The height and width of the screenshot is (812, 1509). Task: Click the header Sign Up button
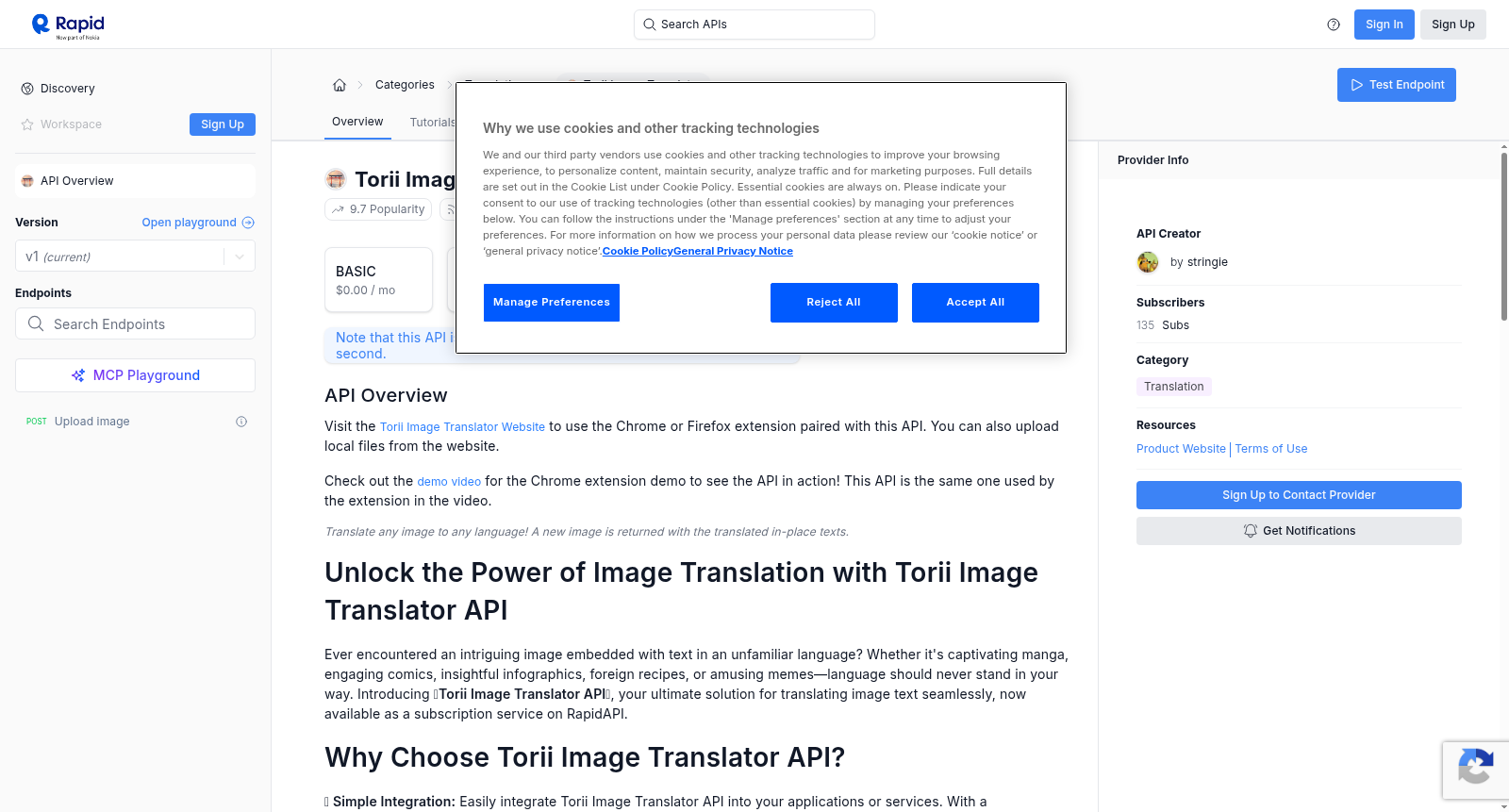pyautogui.click(x=1453, y=25)
